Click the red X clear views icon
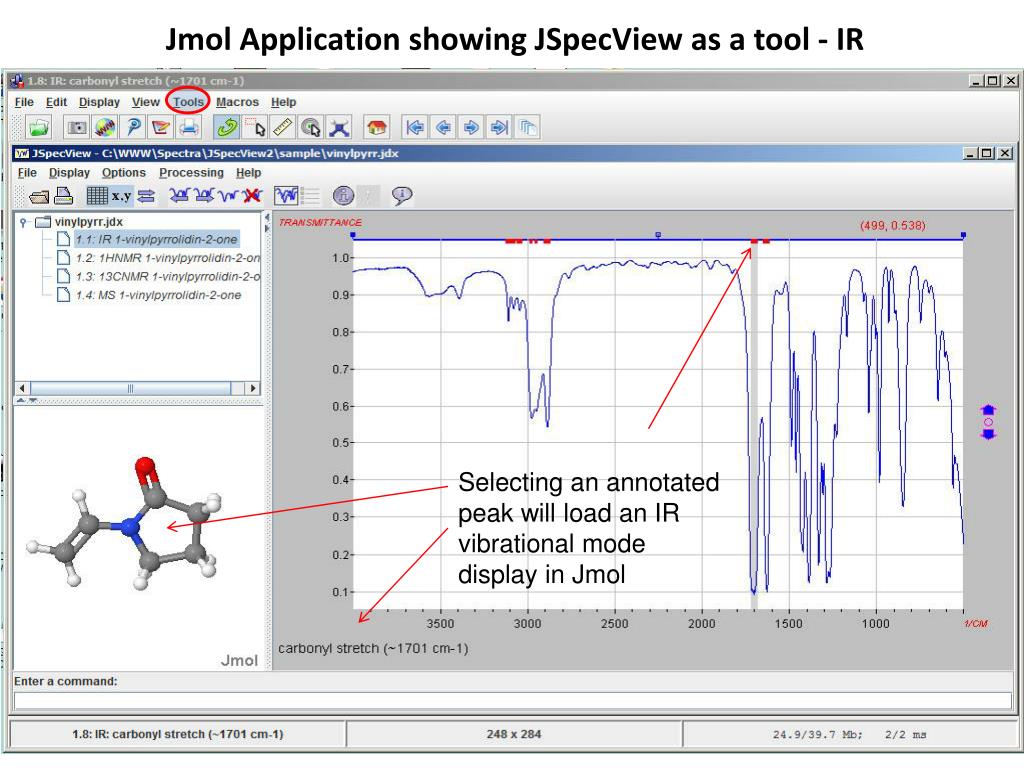Image resolution: width=1024 pixels, height=768 pixels. [x=252, y=195]
